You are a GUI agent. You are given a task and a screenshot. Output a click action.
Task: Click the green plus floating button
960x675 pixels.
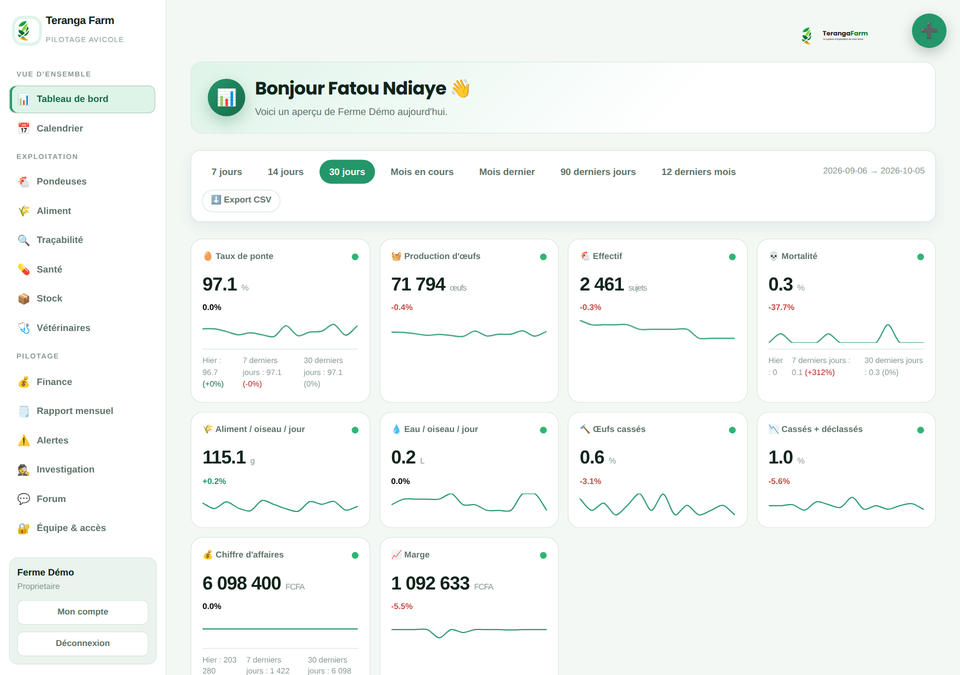pyautogui.click(x=929, y=31)
